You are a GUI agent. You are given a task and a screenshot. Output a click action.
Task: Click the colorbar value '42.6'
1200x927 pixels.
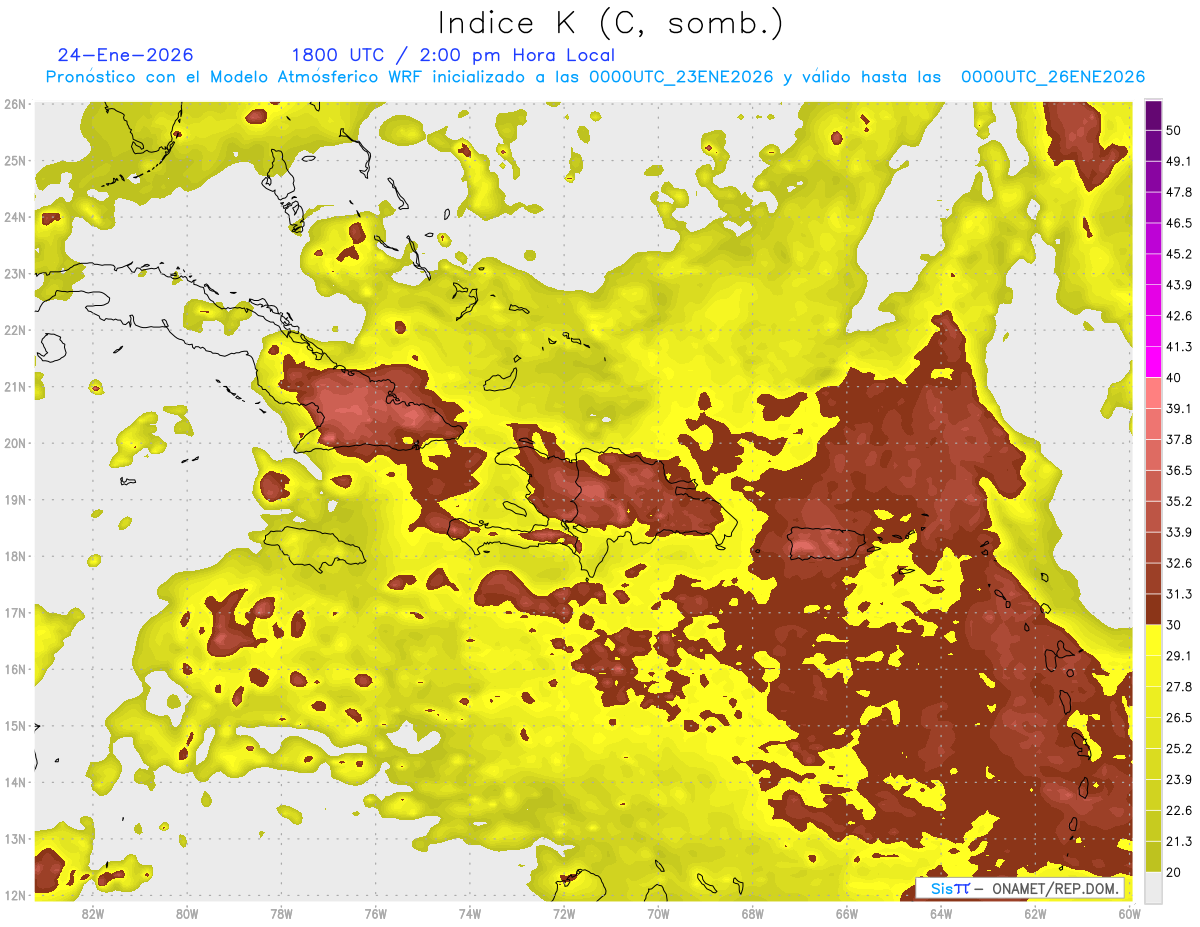(x=1179, y=316)
